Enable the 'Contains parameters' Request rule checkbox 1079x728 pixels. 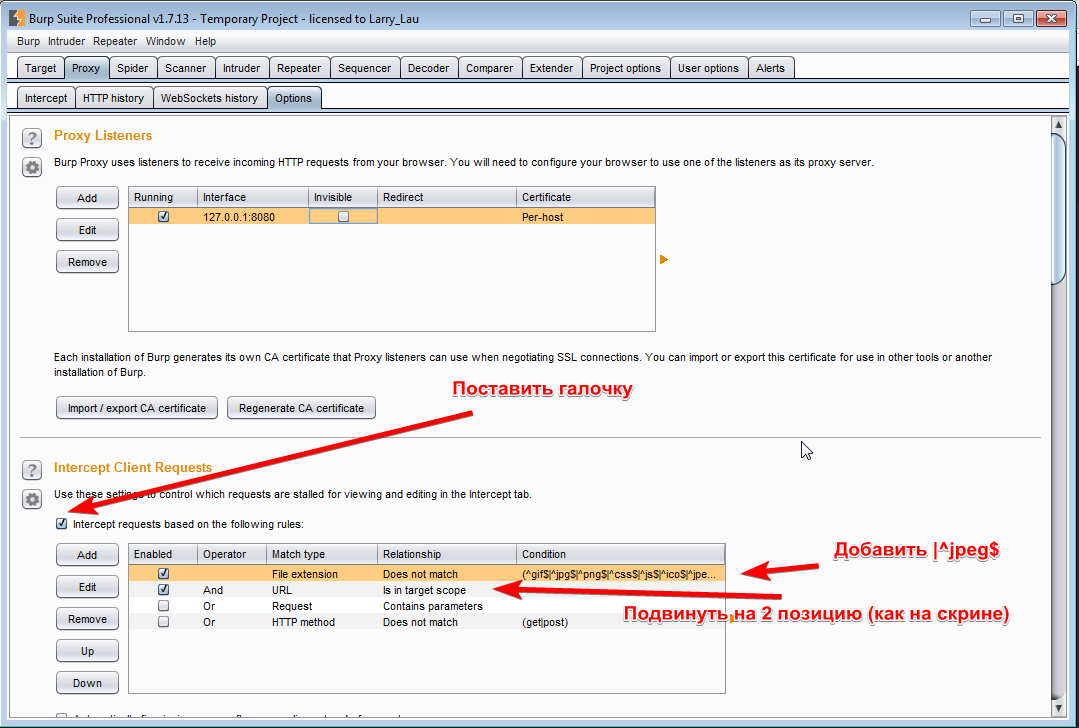pos(164,606)
